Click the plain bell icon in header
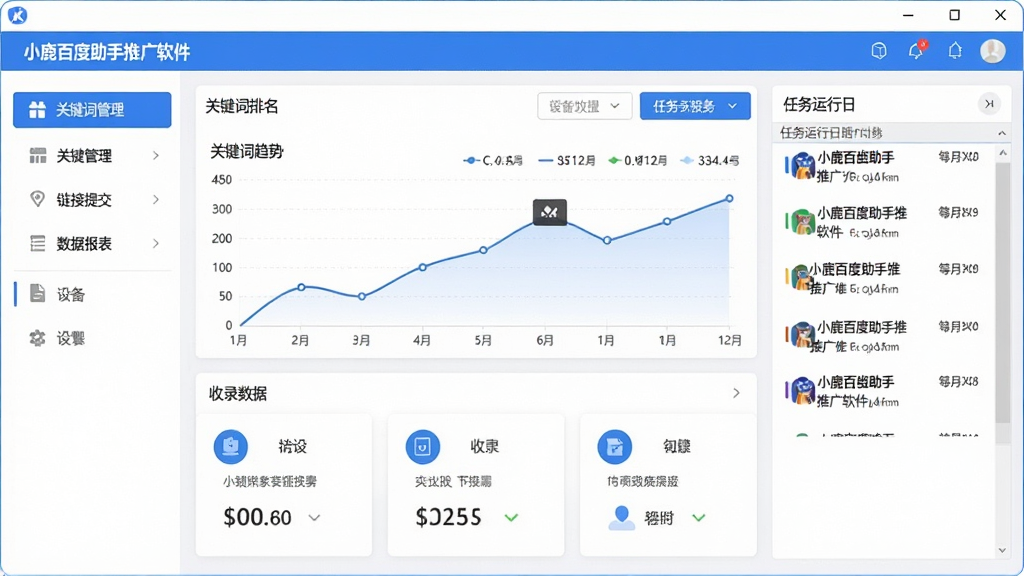 955,50
